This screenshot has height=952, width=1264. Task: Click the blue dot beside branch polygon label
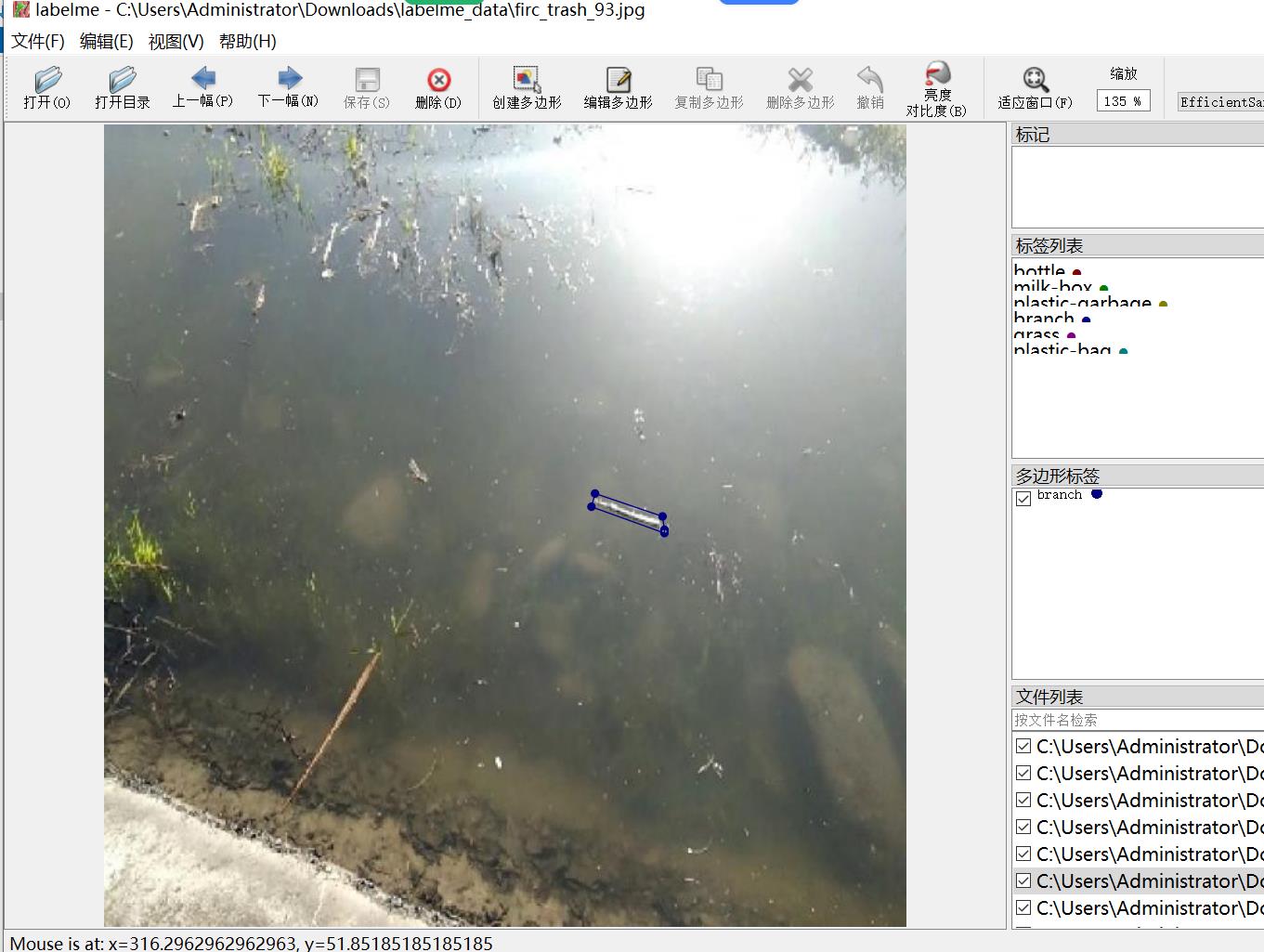[x=1097, y=494]
